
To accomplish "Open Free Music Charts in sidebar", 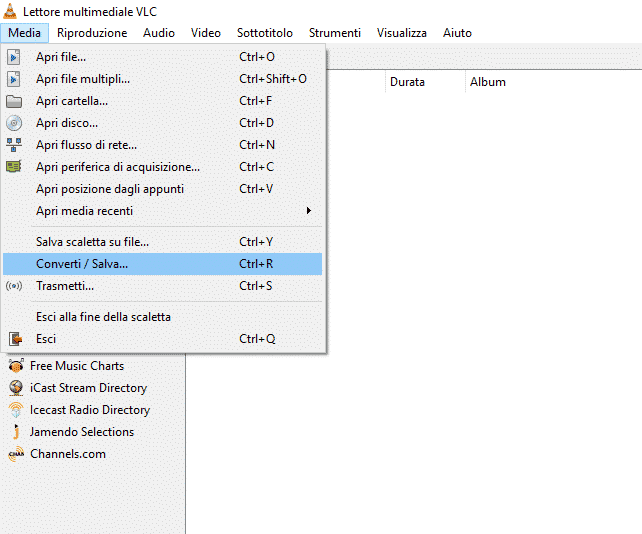I will [x=77, y=366].
